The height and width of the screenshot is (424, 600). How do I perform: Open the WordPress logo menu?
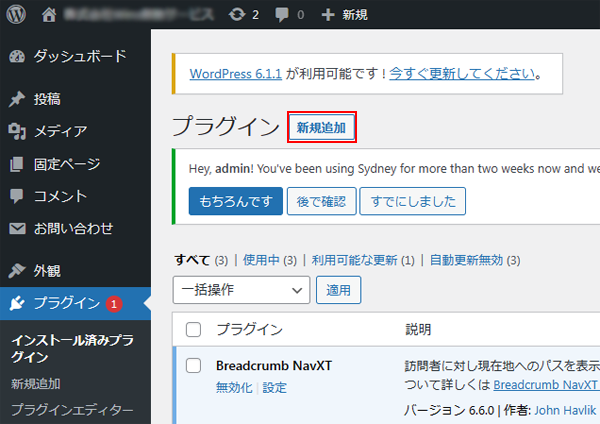(16, 15)
